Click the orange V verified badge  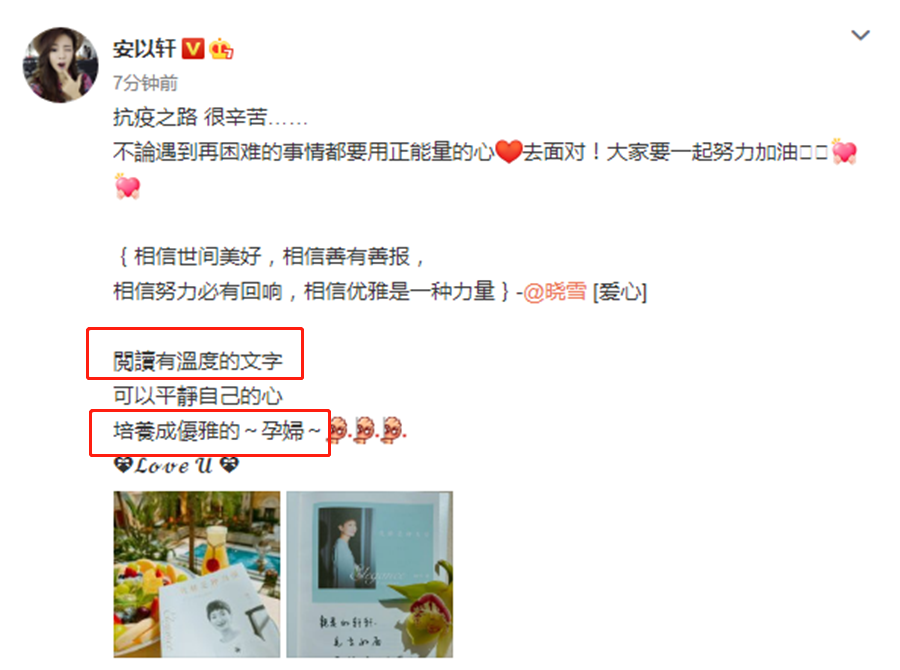tap(193, 49)
